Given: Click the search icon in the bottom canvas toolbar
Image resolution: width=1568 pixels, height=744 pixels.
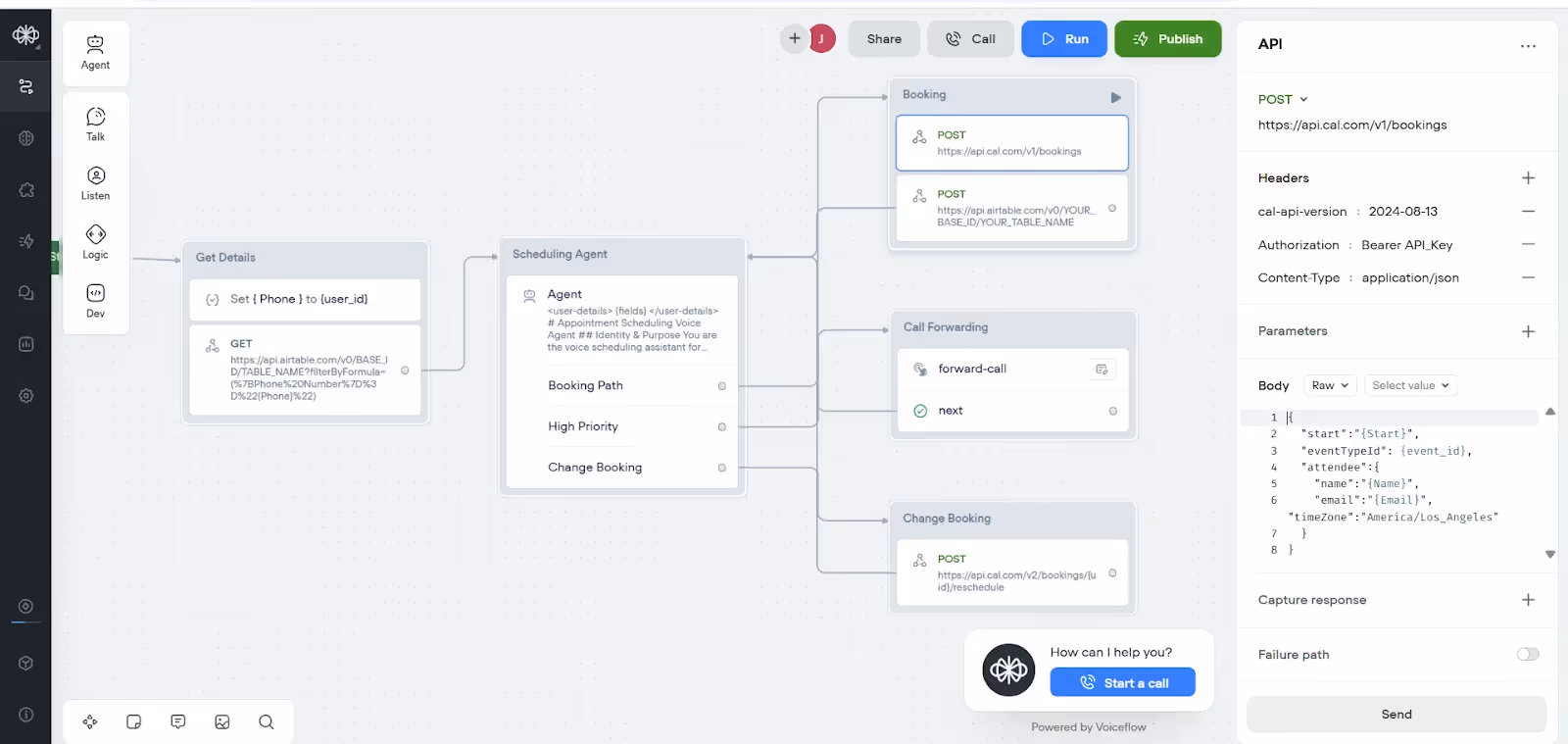Looking at the screenshot, I should (x=266, y=722).
